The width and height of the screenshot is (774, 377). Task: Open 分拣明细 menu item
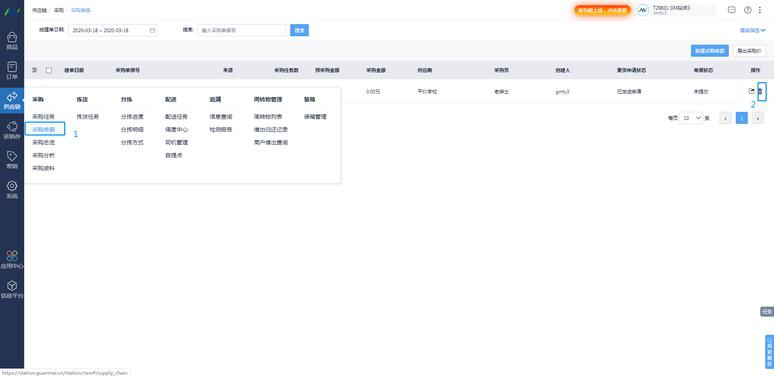[x=132, y=129]
